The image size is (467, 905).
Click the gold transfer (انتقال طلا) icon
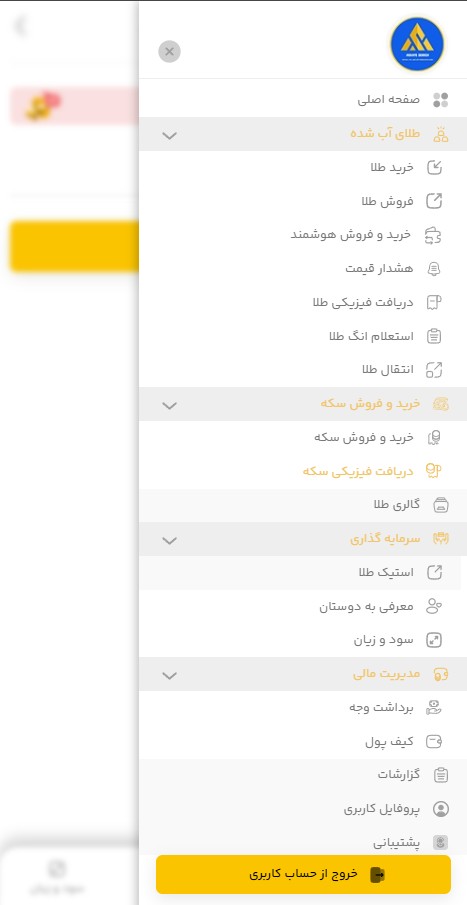434,370
